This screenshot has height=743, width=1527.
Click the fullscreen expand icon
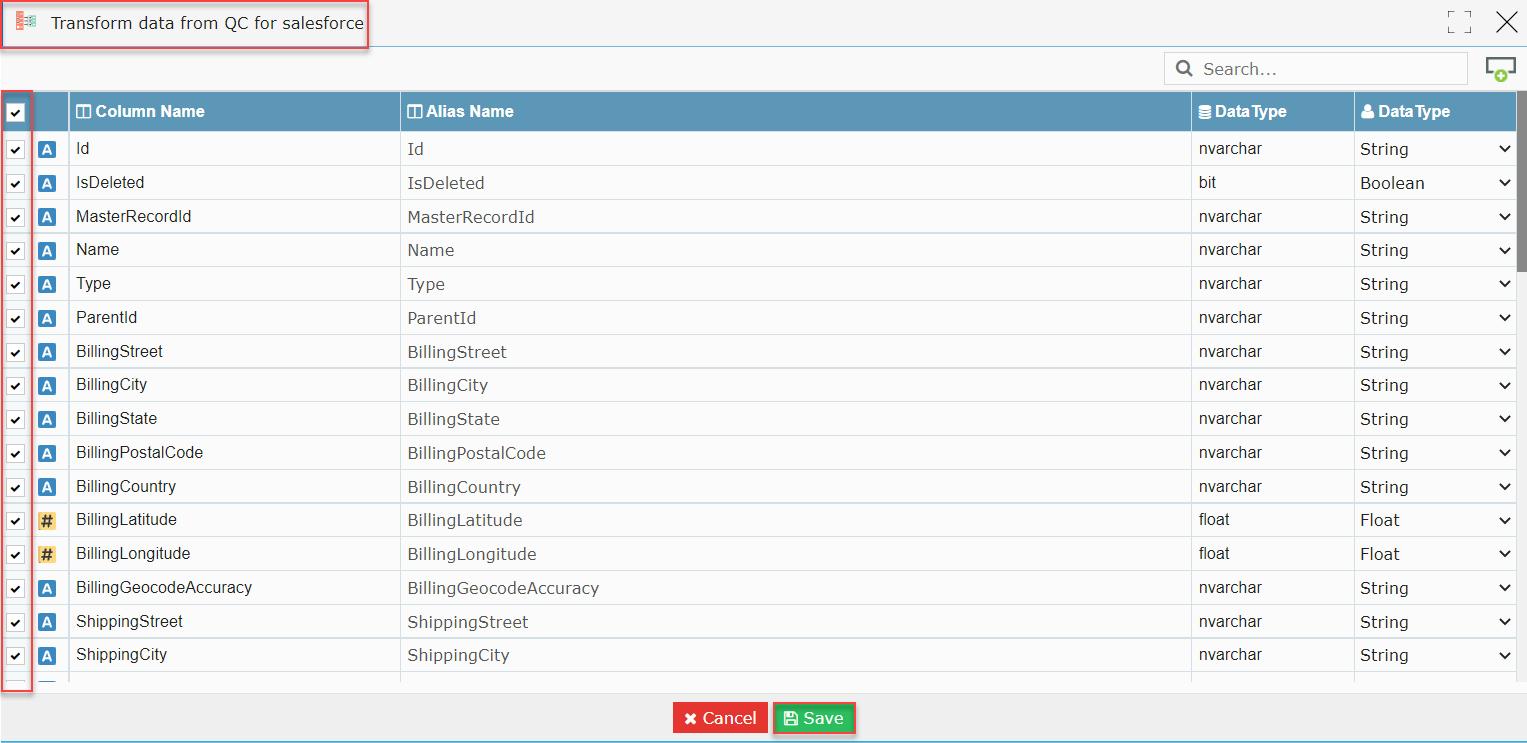[x=1460, y=23]
